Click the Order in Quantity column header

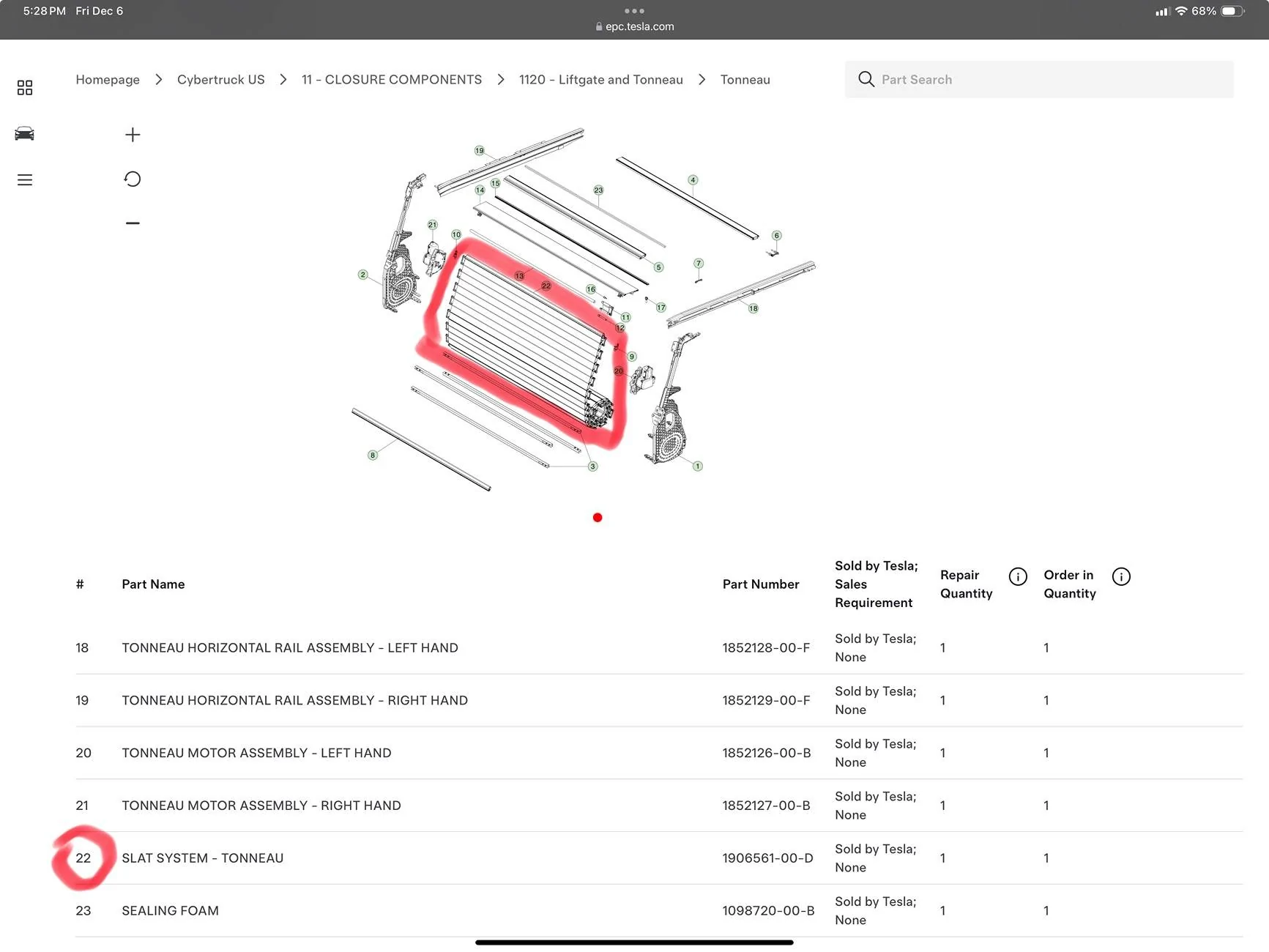click(x=1070, y=584)
